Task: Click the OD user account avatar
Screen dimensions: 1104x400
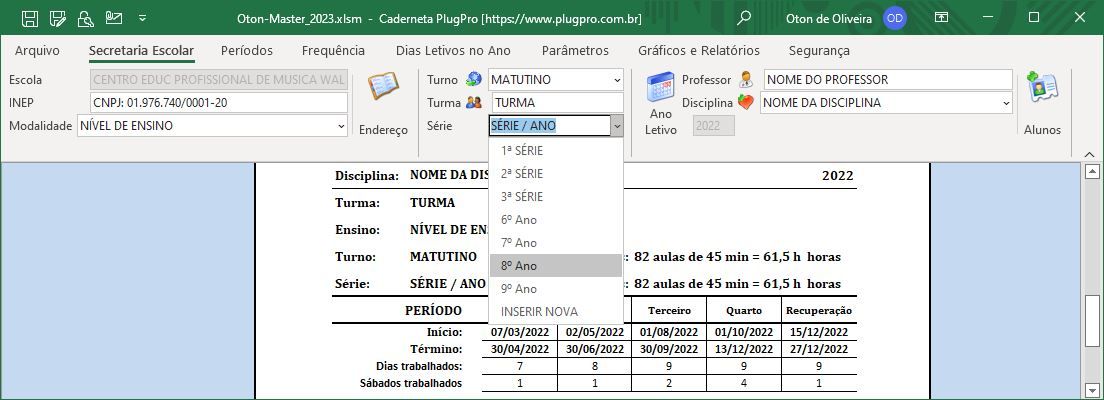Action: [x=895, y=18]
